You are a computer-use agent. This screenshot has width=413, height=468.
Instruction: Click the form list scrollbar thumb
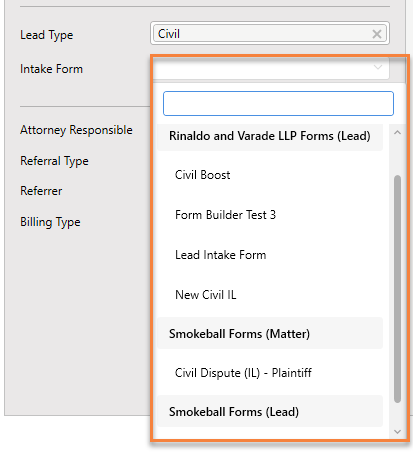tap(397, 289)
